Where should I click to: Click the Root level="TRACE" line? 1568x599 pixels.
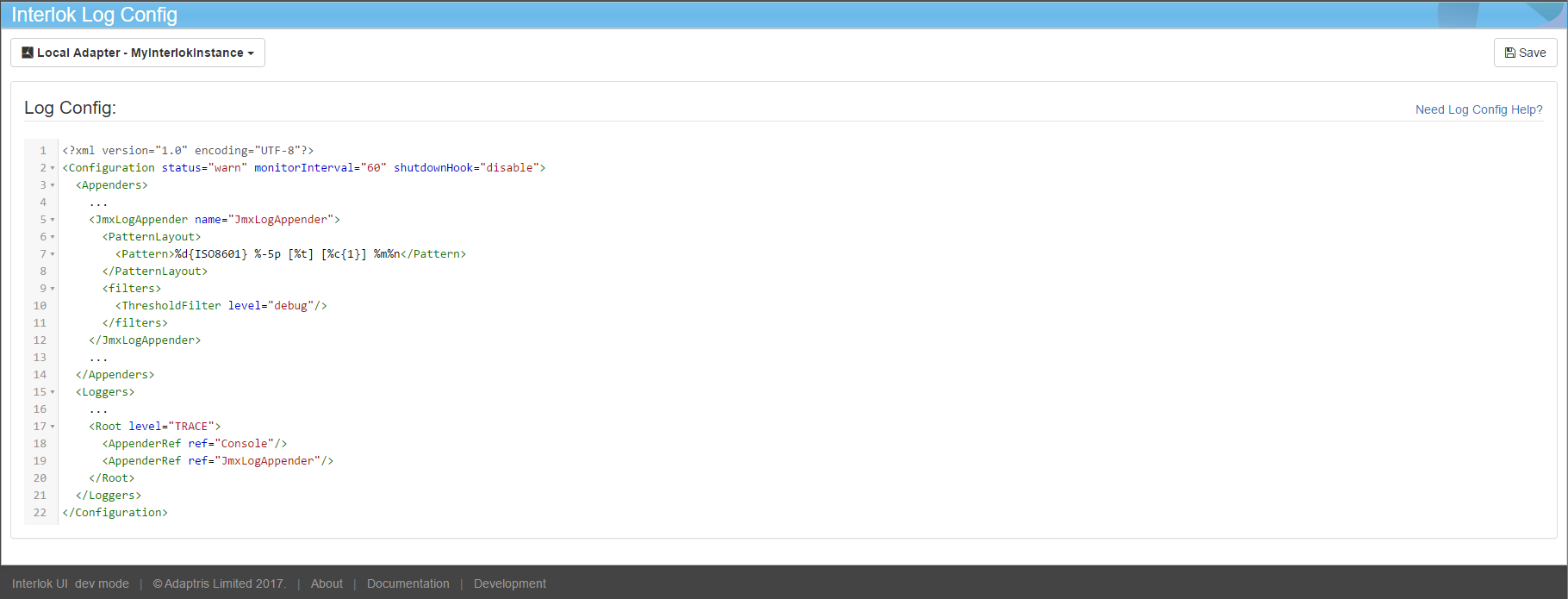click(155, 426)
